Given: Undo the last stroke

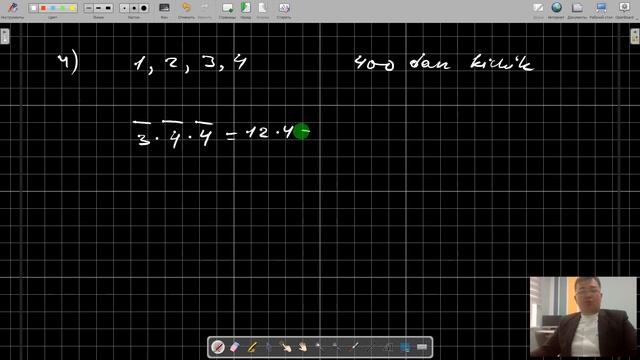Looking at the screenshot, I should click(x=186, y=8).
